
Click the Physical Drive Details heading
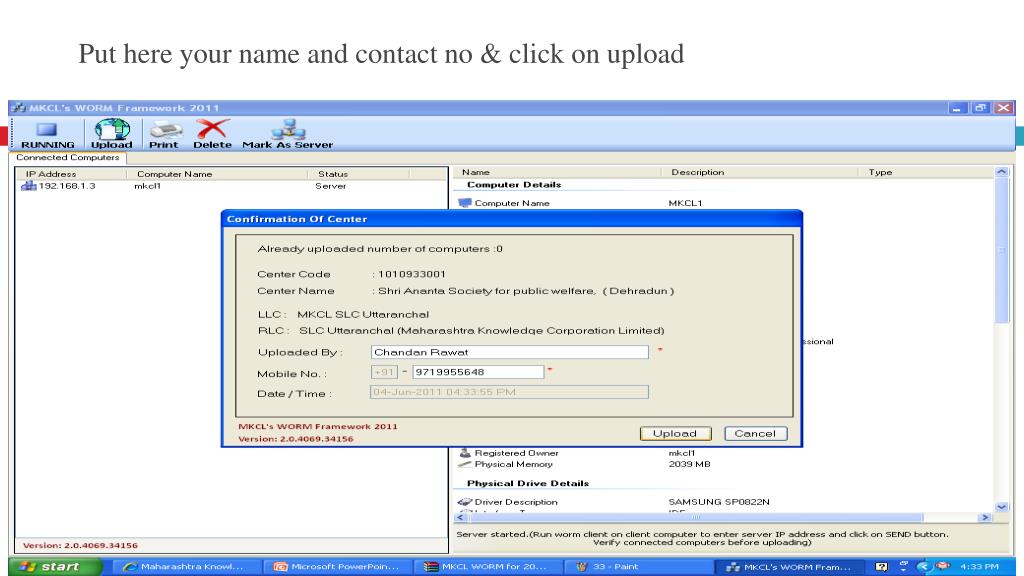(x=528, y=483)
